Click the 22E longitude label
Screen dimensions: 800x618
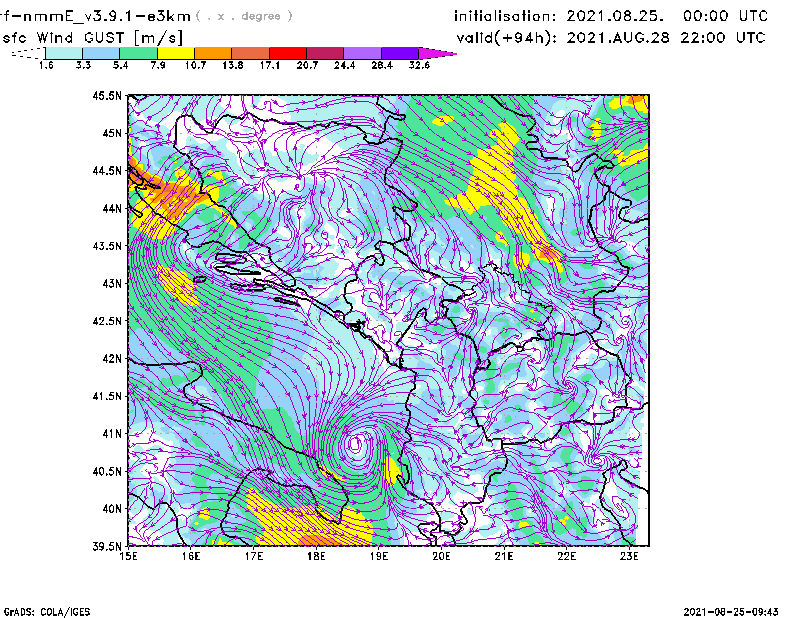click(x=566, y=556)
